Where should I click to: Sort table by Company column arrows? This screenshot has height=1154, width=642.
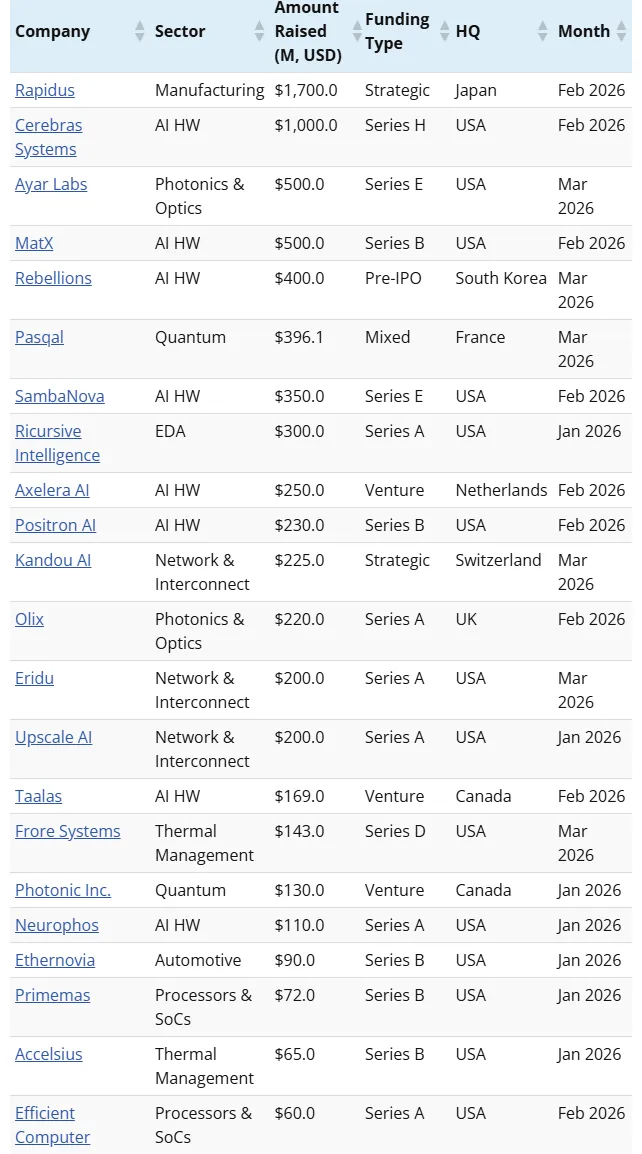(140, 32)
